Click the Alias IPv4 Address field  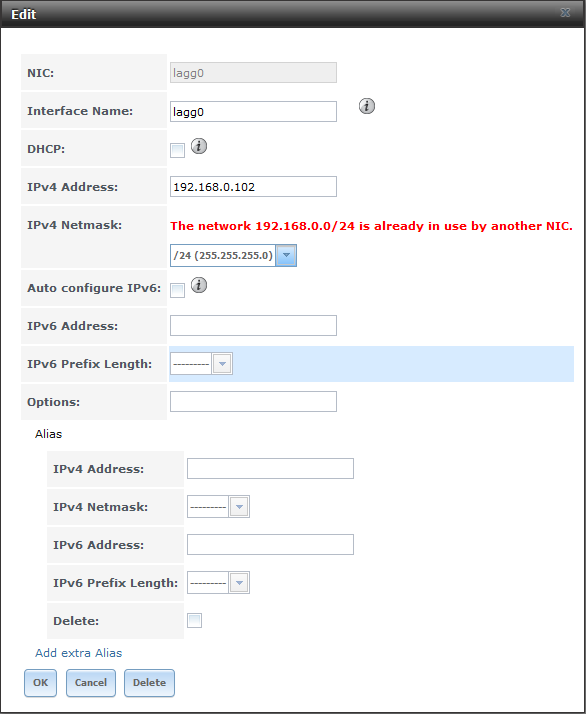[270, 469]
